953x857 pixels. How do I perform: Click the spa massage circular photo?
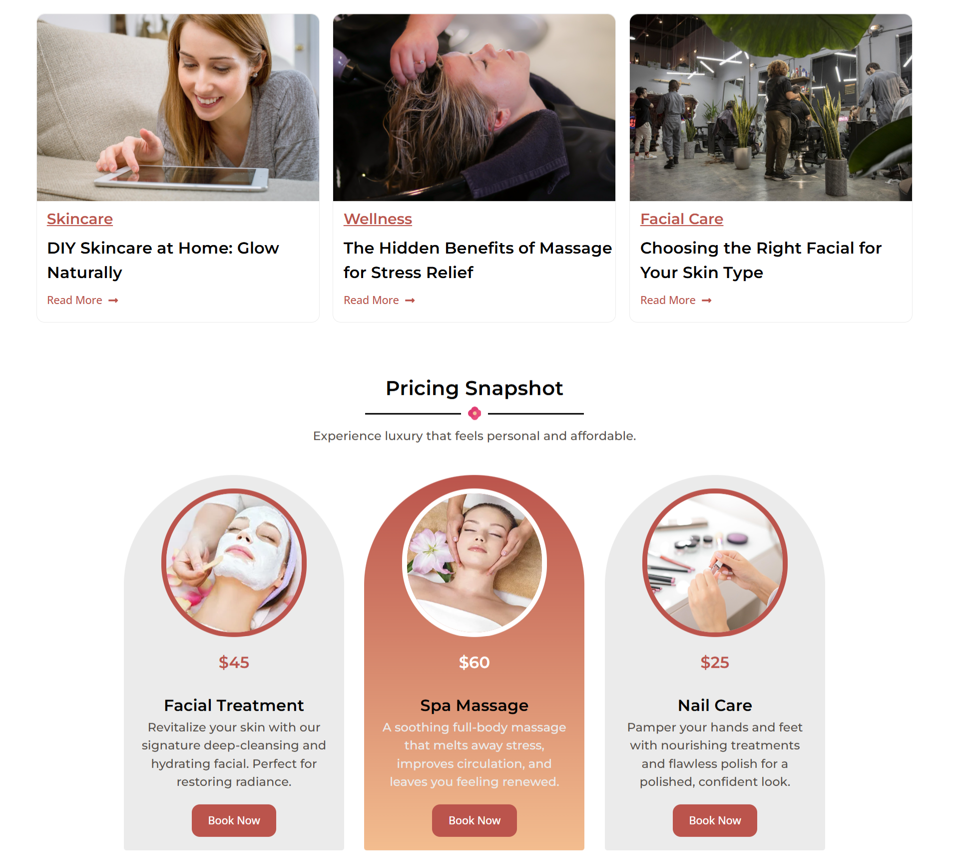[x=475, y=562]
